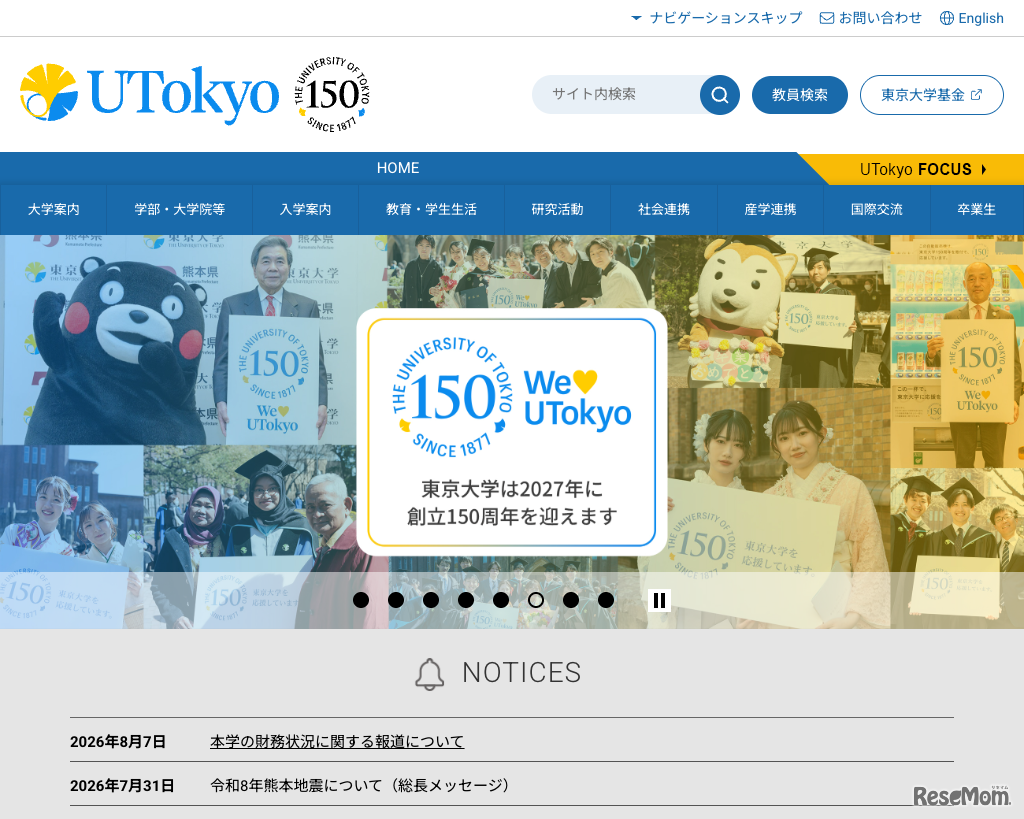The image size is (1024, 819).
Task: Open the 産学連携 menu
Action: (x=771, y=210)
